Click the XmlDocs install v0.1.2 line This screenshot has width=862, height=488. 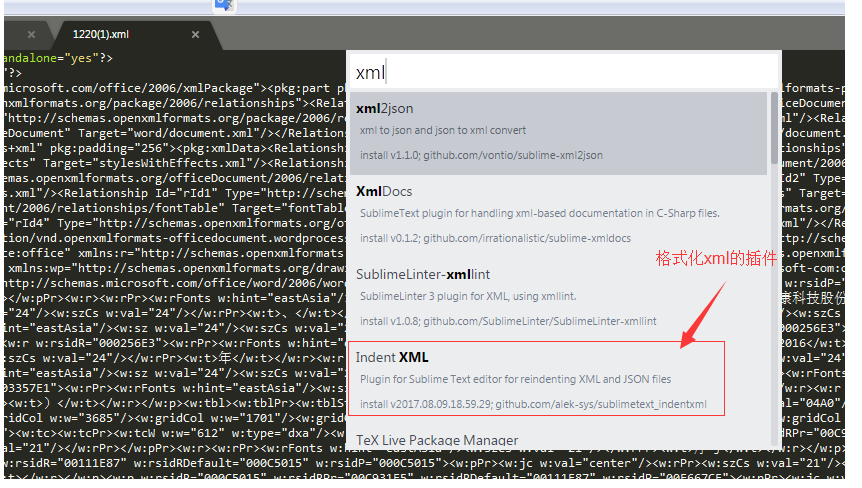tap(495, 239)
